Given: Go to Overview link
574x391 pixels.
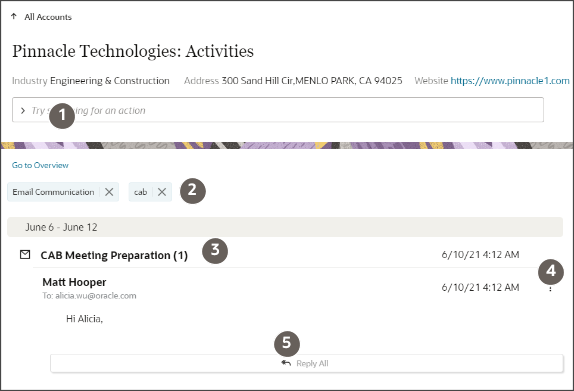Looking at the screenshot, I should tap(40, 165).
